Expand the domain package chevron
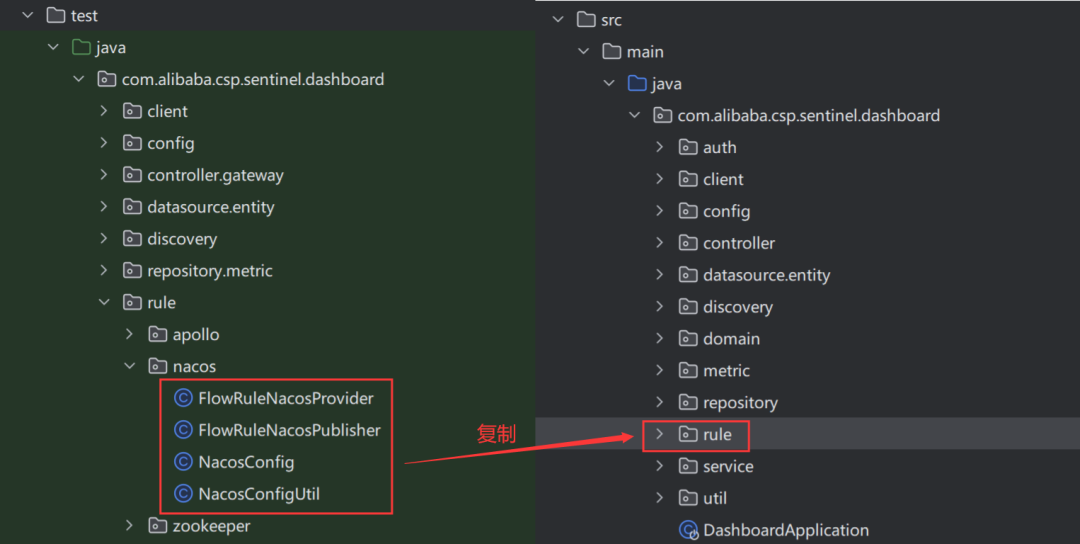 click(x=660, y=338)
